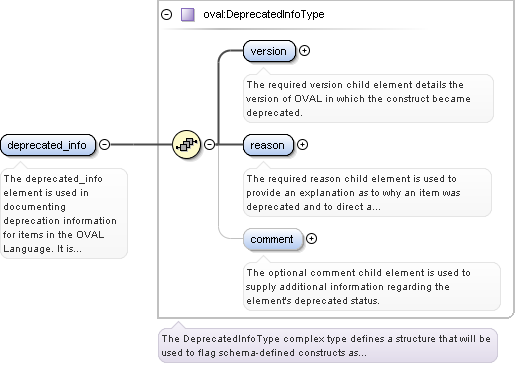Select the version element node

(269, 51)
